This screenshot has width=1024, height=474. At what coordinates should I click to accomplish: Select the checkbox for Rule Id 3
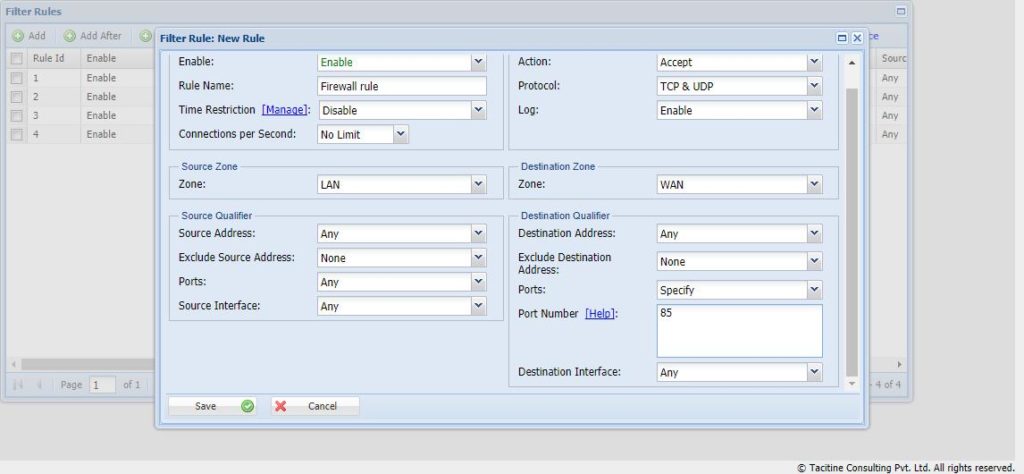click(x=16, y=116)
